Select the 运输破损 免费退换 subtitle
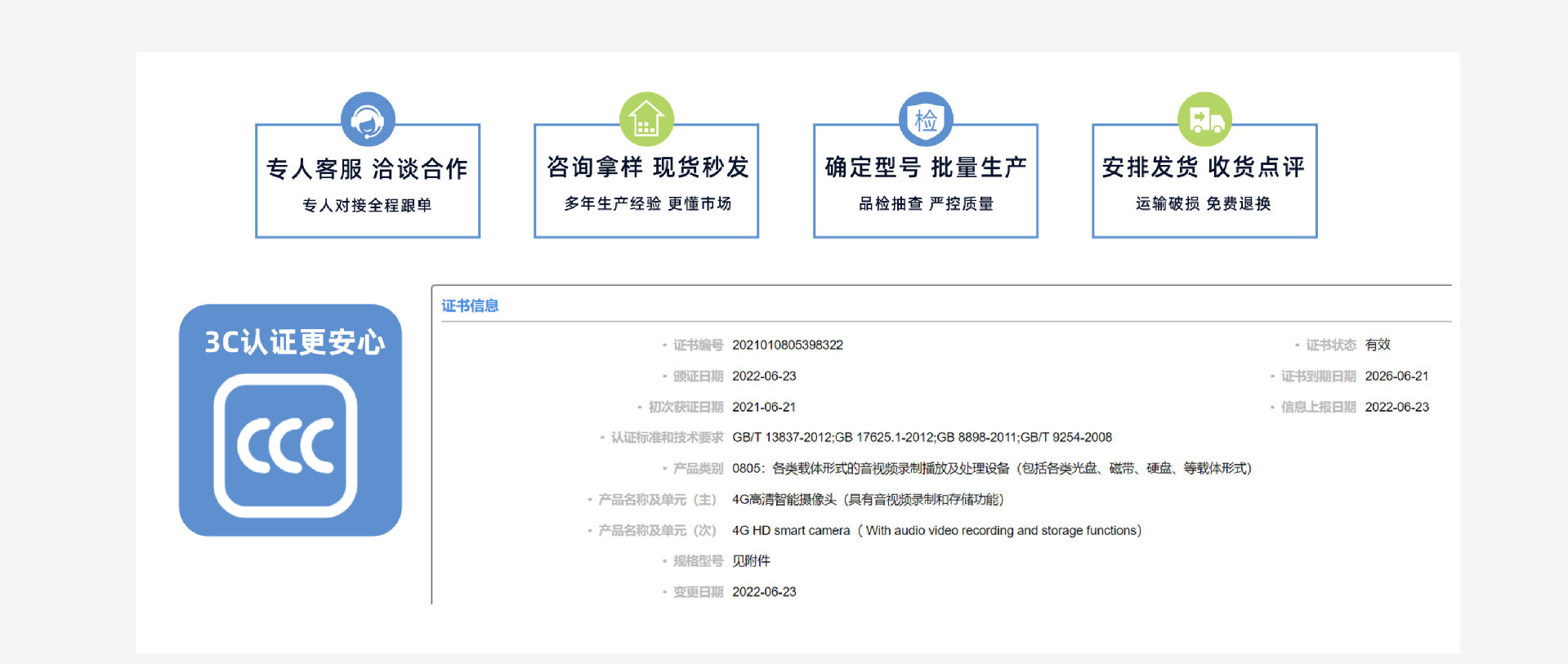The width and height of the screenshot is (1568, 664). [1204, 203]
